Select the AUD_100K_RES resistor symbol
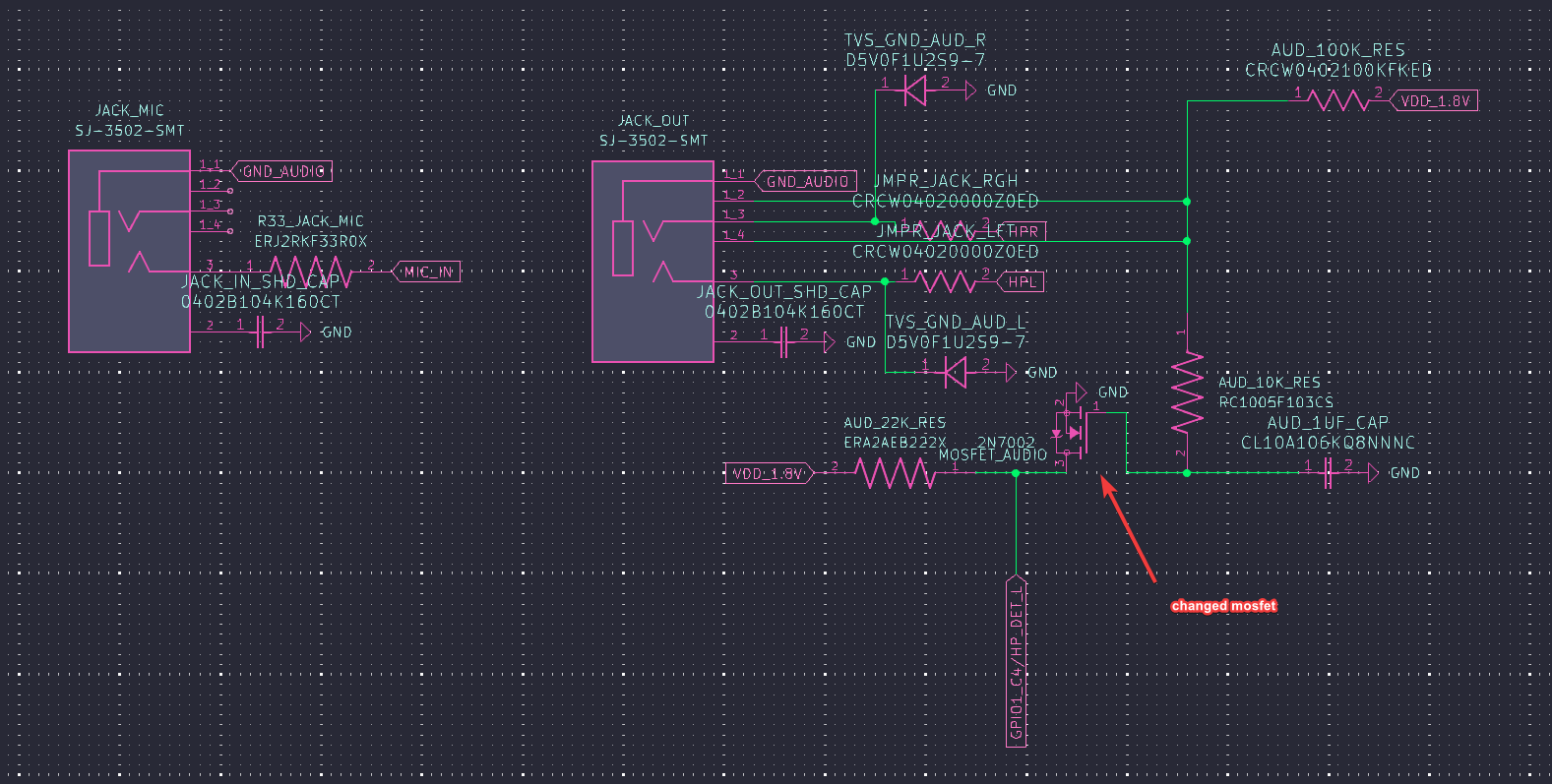Viewport: 1552px width, 784px height. coord(1338,100)
